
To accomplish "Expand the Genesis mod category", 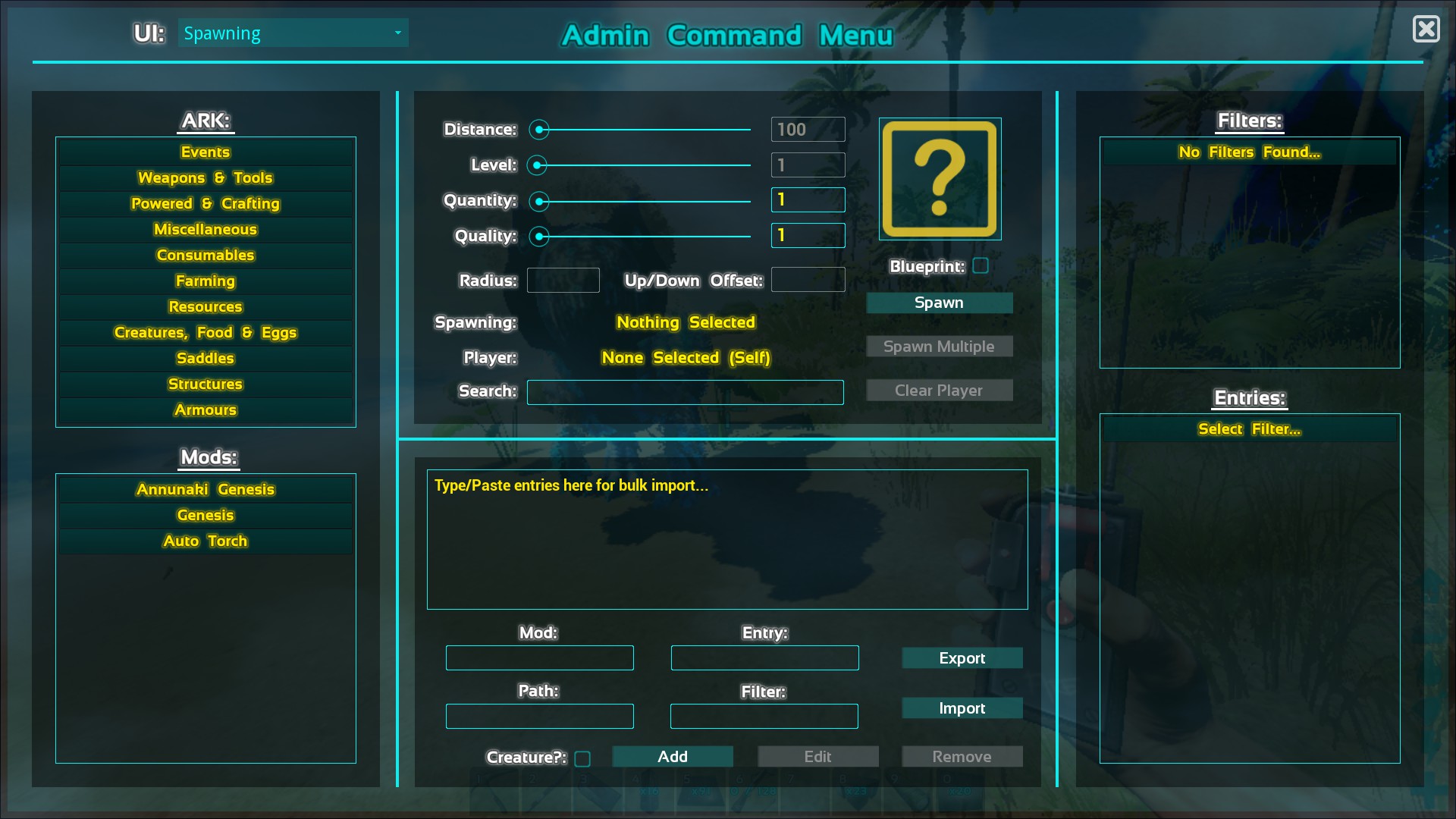I will click(204, 514).
